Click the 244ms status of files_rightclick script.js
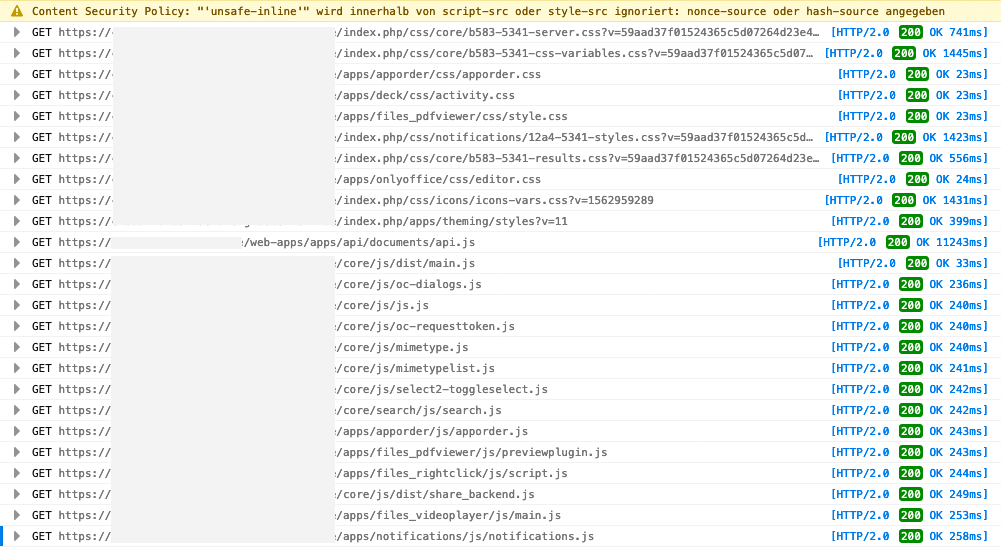This screenshot has height=548, width=1001. tap(909, 473)
